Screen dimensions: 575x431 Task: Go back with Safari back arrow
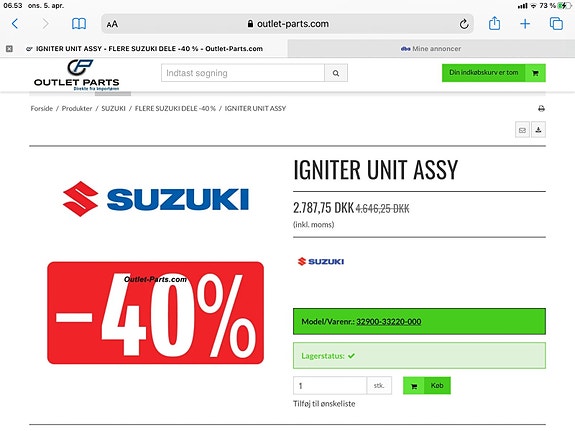pos(15,24)
